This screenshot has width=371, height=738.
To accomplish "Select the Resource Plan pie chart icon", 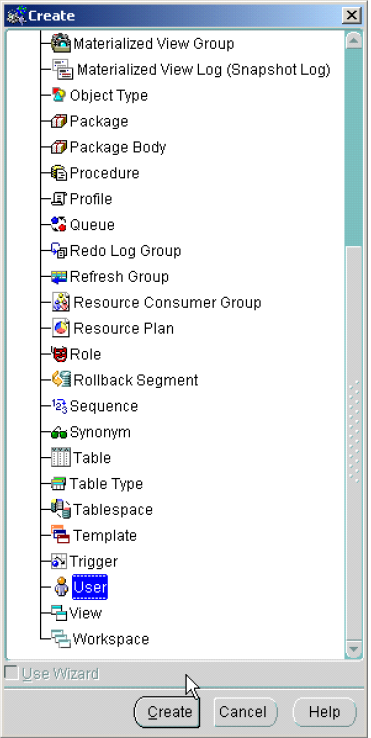I will (61, 328).
